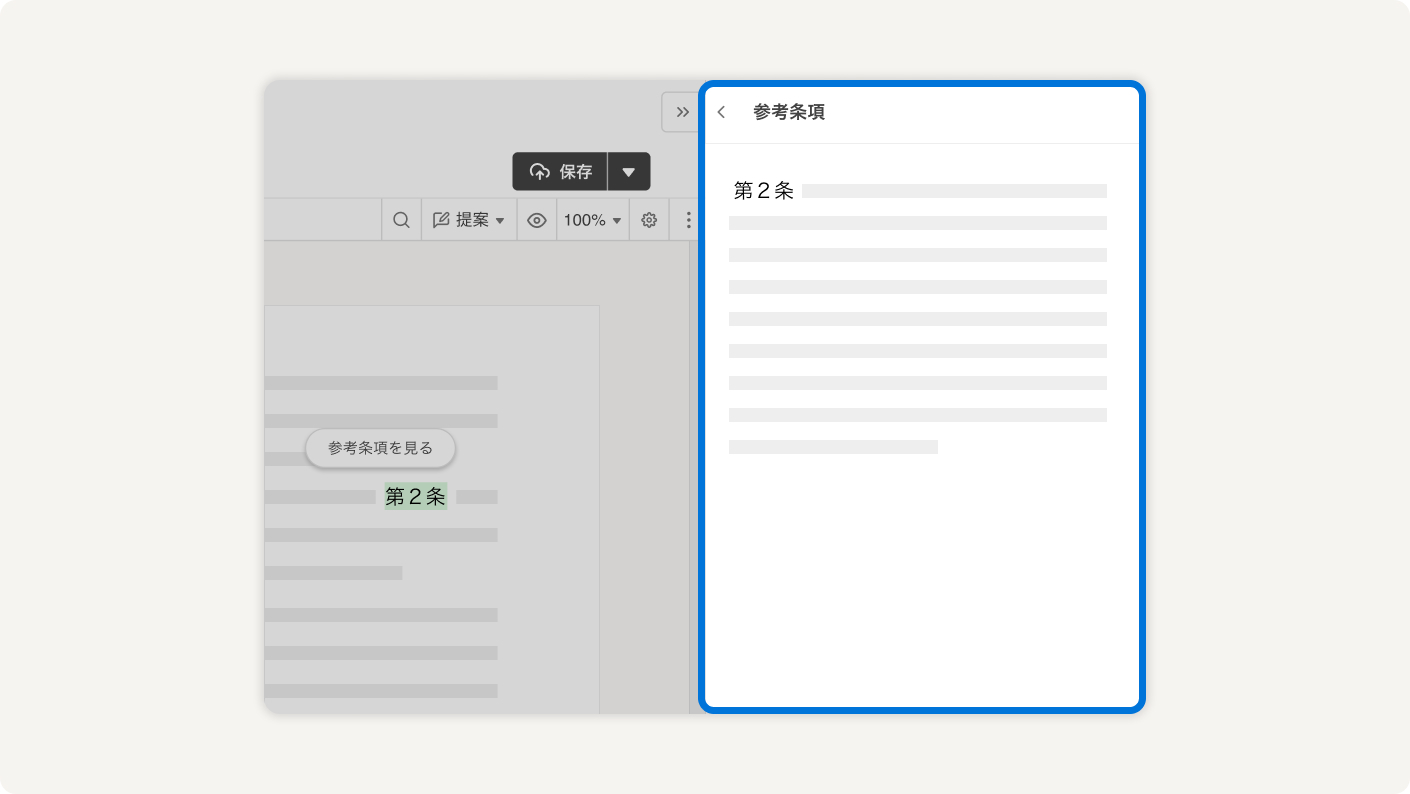Screen dimensions: 1410x794
Task: Open the three-dot more options menu
Action: 688,220
